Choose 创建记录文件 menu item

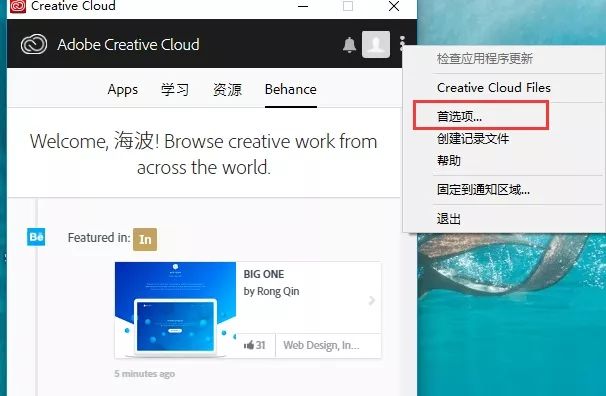(x=473, y=138)
